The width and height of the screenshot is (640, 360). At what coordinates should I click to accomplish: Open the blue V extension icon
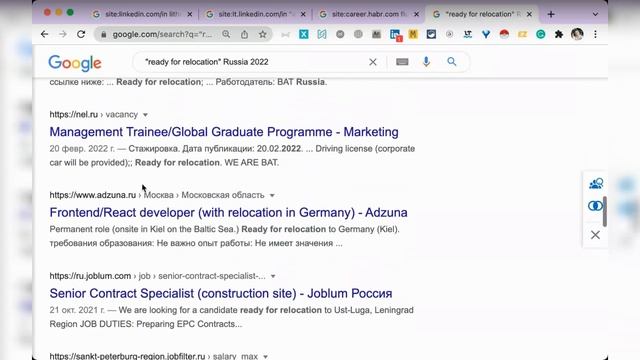(486, 34)
